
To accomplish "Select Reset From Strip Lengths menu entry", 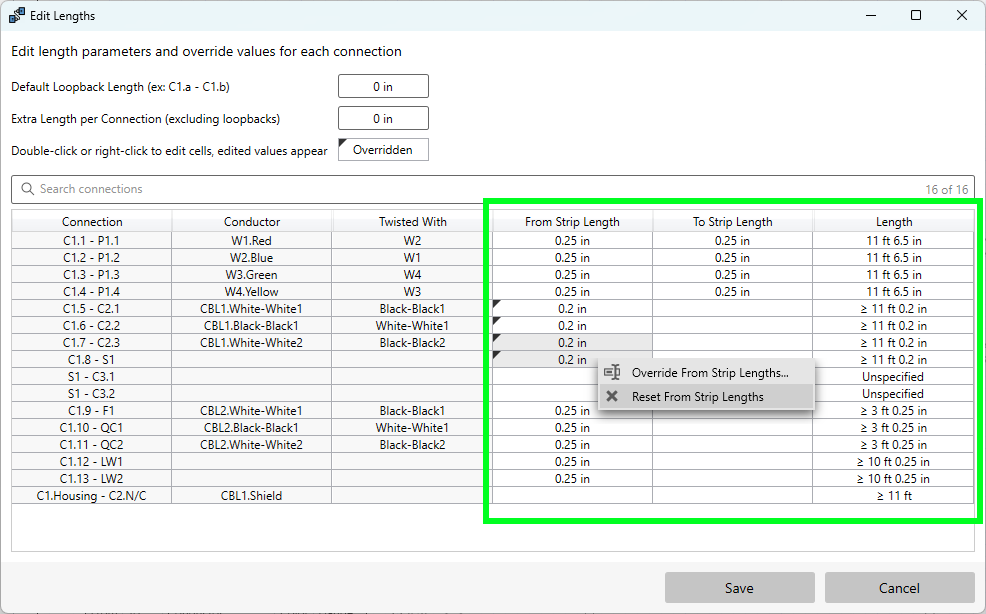I will click(706, 396).
